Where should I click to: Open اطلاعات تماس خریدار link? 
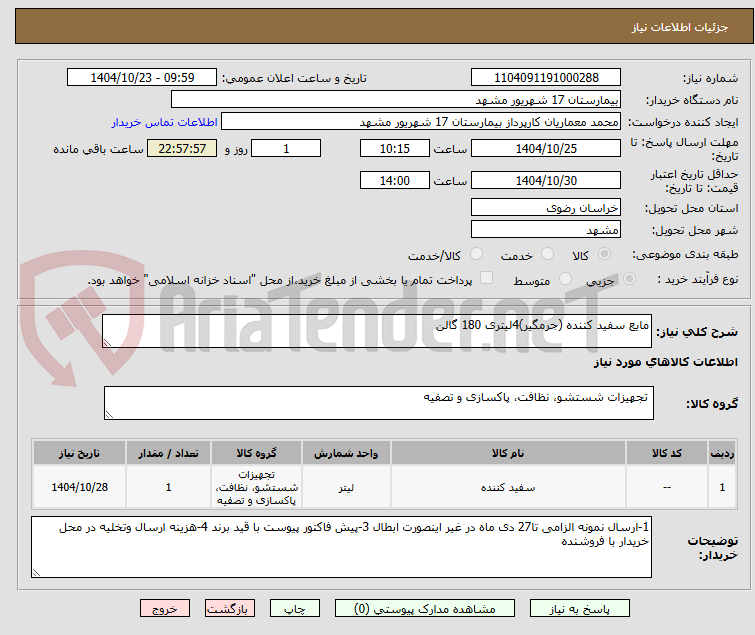click(165, 122)
